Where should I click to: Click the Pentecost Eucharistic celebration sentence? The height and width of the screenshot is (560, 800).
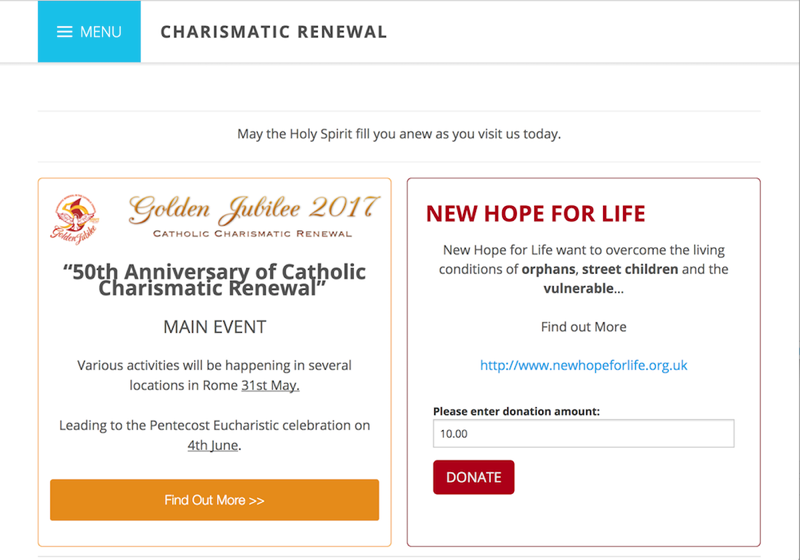tap(214, 435)
